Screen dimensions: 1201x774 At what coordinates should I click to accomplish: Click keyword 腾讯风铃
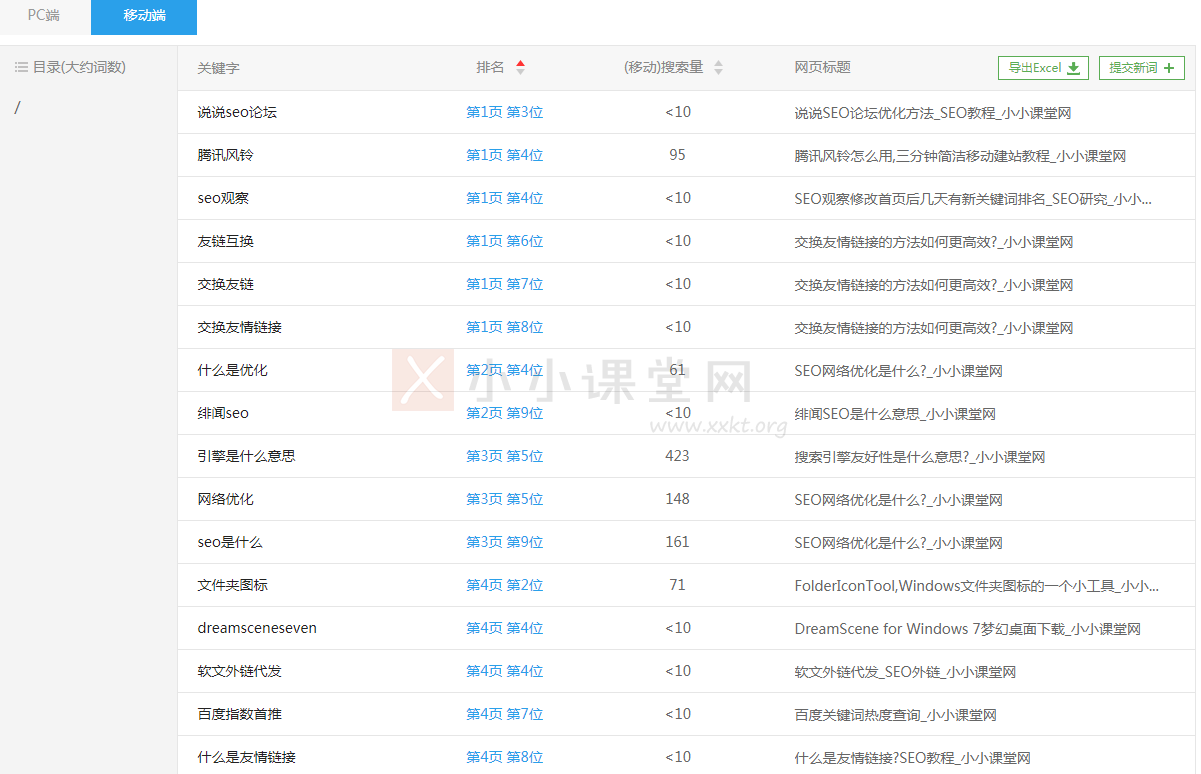pos(225,156)
